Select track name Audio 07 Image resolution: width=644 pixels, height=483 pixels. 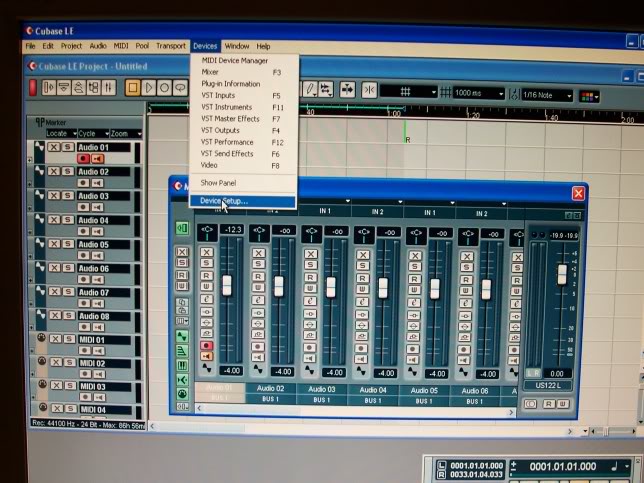pos(104,292)
